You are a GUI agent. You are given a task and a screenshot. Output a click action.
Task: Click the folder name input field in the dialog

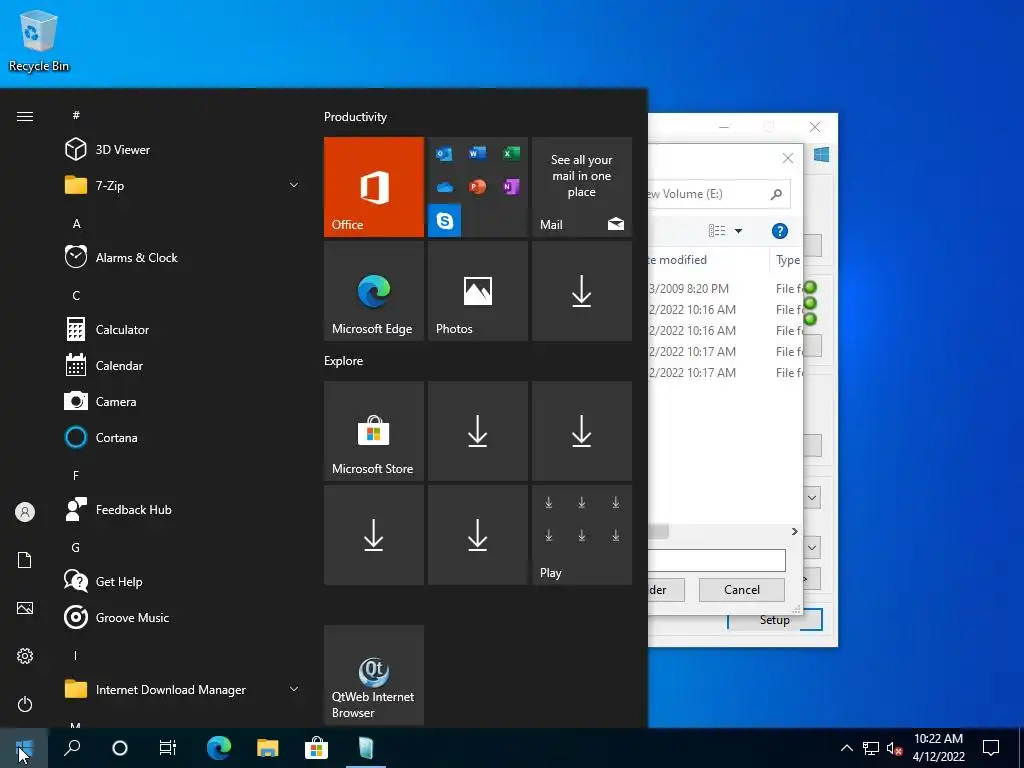click(717, 560)
